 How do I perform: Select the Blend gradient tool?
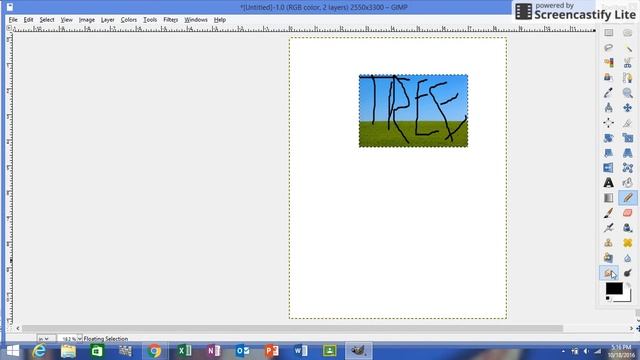[609, 198]
